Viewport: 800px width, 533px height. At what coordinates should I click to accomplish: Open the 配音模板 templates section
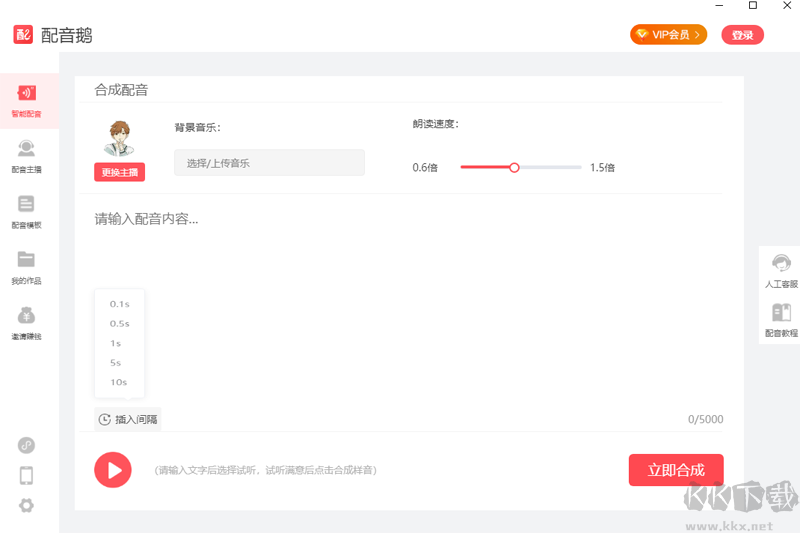tap(27, 210)
